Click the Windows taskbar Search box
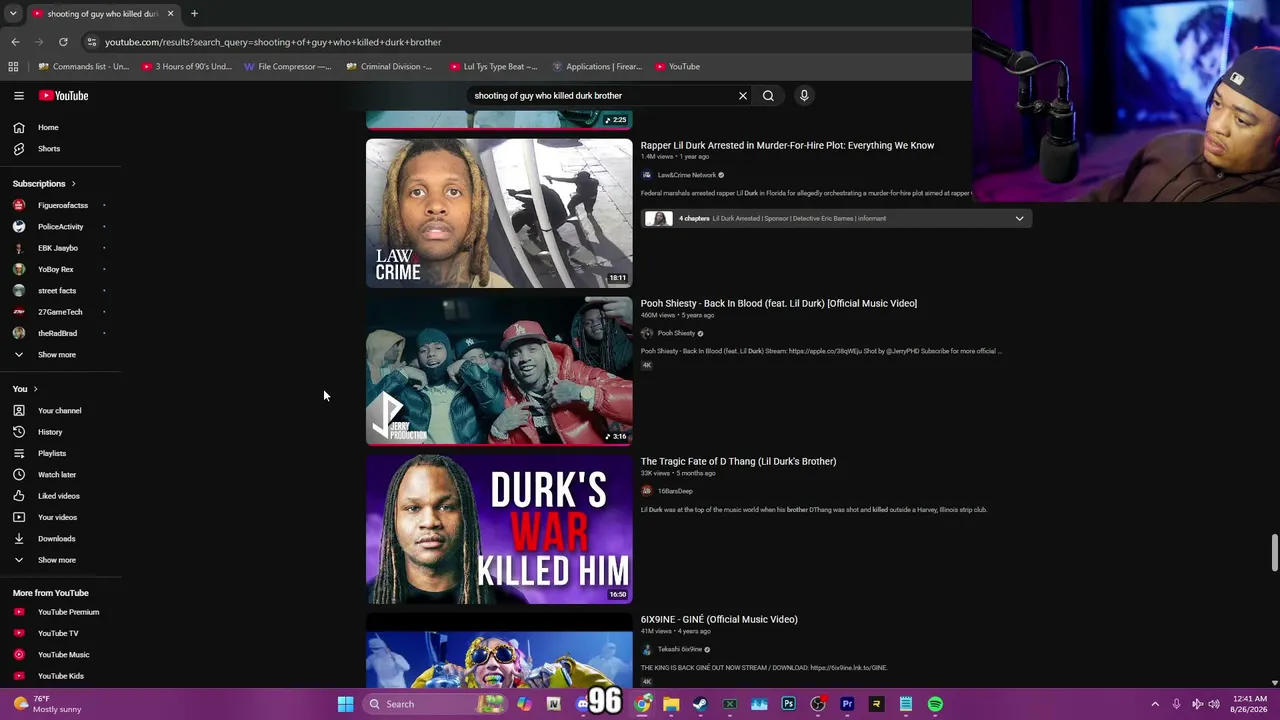The width and height of the screenshot is (1280, 720). click(x=434, y=704)
